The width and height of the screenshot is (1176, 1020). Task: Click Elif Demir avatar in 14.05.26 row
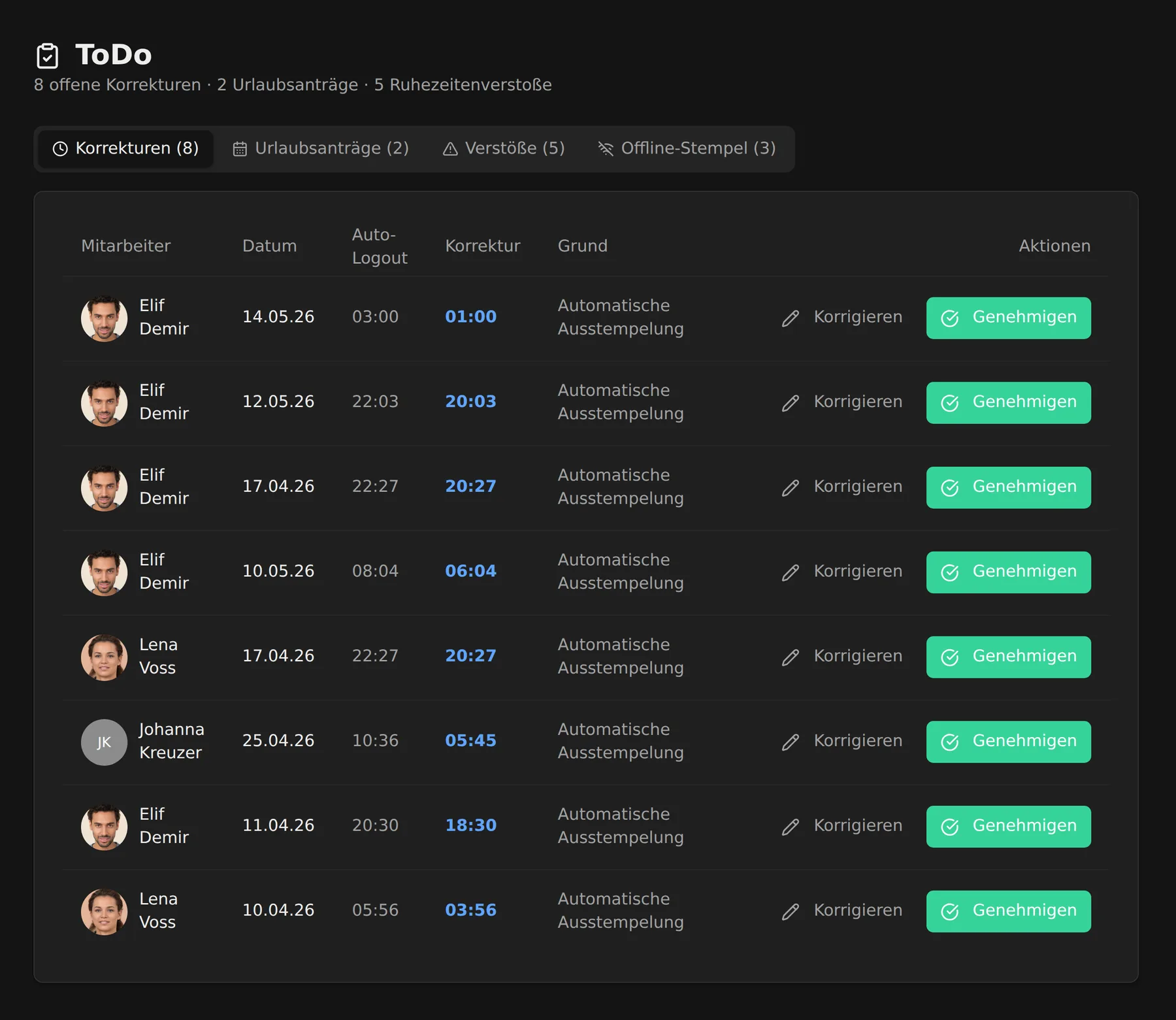tap(104, 318)
